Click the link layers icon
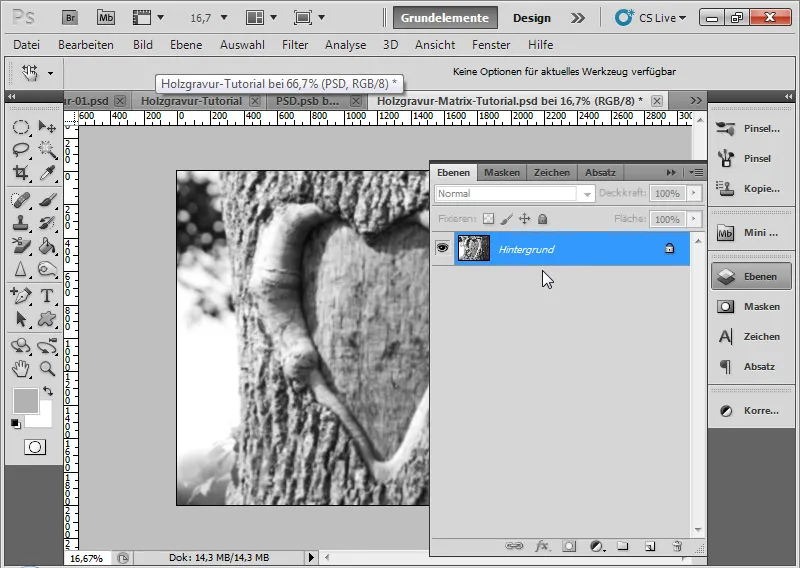The width and height of the screenshot is (800, 568). 514,546
